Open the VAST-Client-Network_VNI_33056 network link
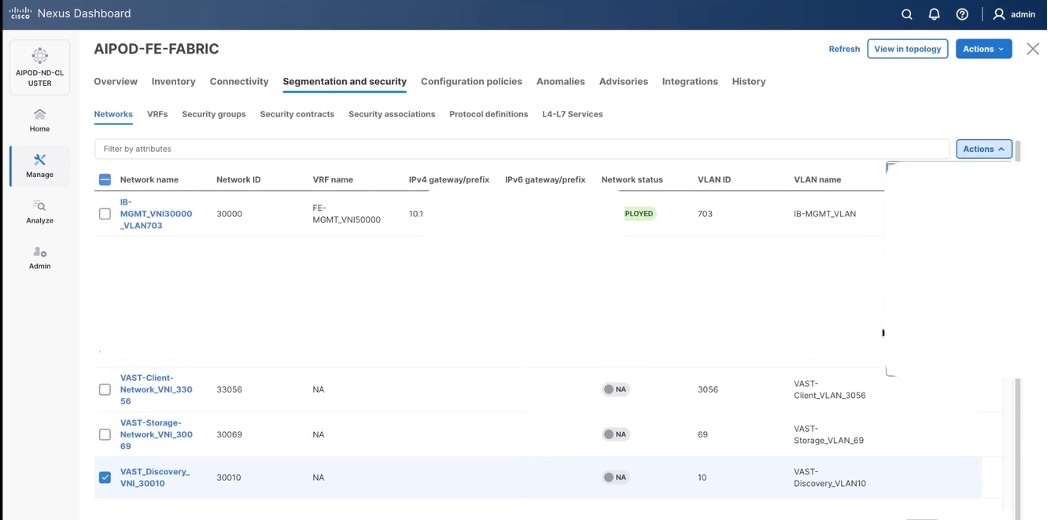The width and height of the screenshot is (1048, 520). tap(156, 390)
